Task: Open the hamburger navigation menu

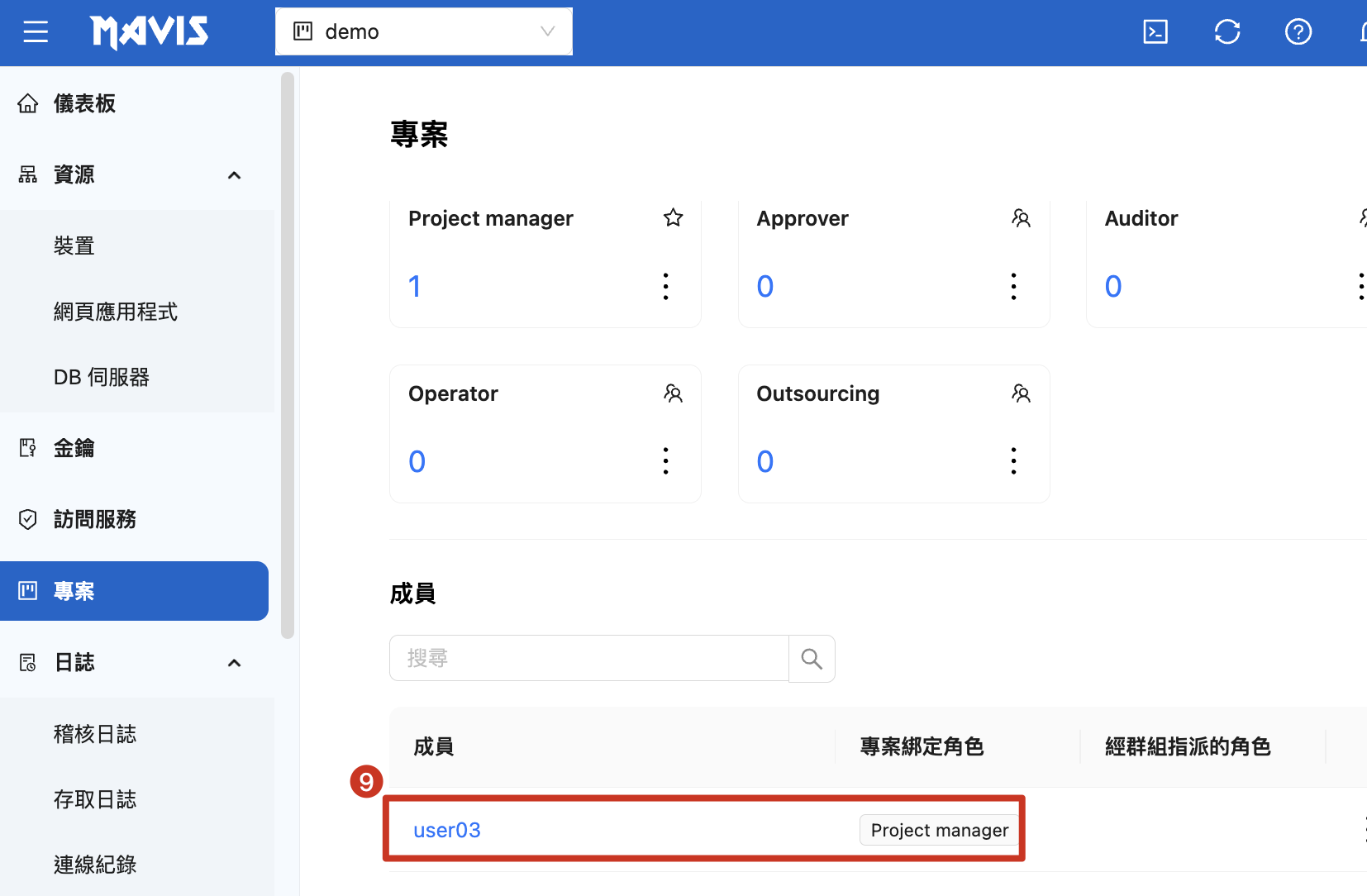Action: pyautogui.click(x=36, y=32)
